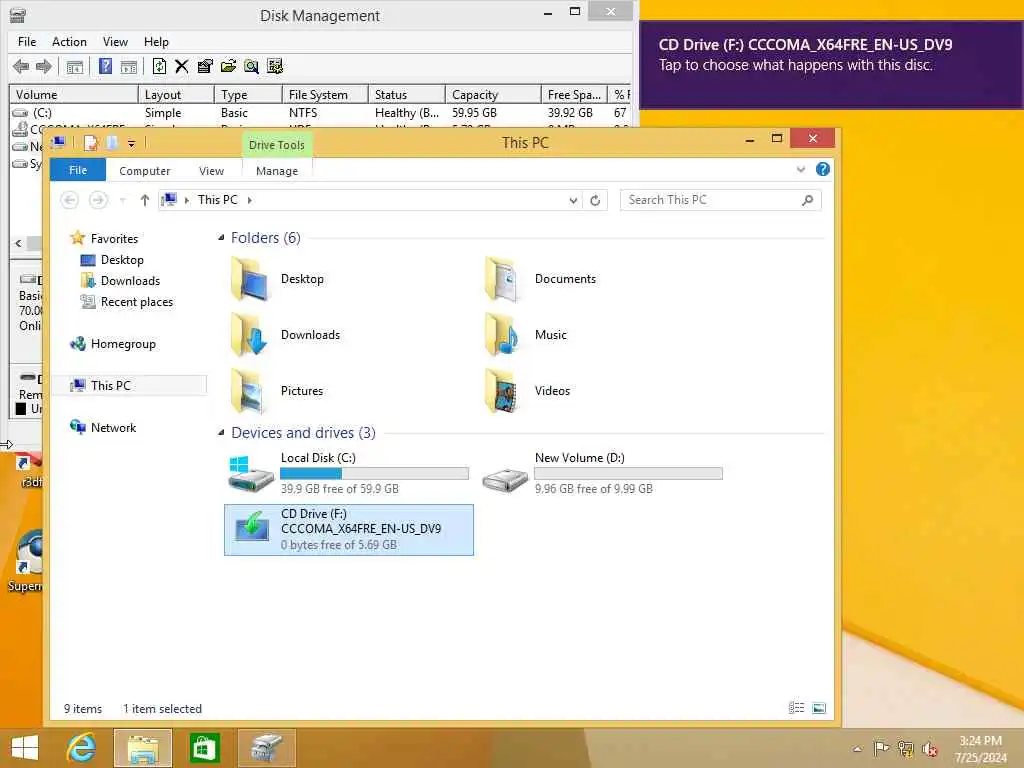This screenshot has width=1024, height=768.
Task: Click the Search This PC field
Action: click(720, 200)
